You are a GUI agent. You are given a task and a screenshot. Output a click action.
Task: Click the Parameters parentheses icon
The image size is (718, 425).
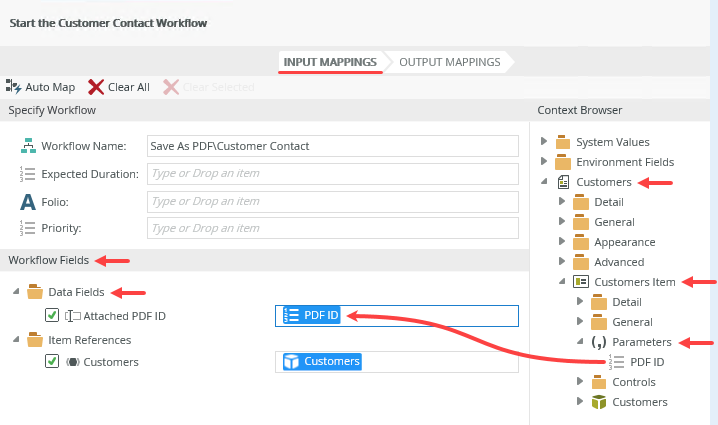[599, 342]
